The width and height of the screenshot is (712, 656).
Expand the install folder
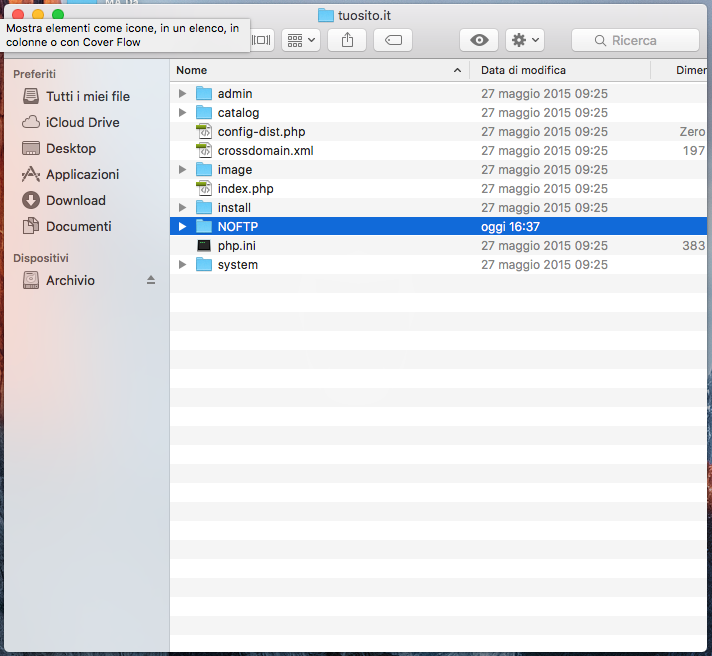pos(183,207)
